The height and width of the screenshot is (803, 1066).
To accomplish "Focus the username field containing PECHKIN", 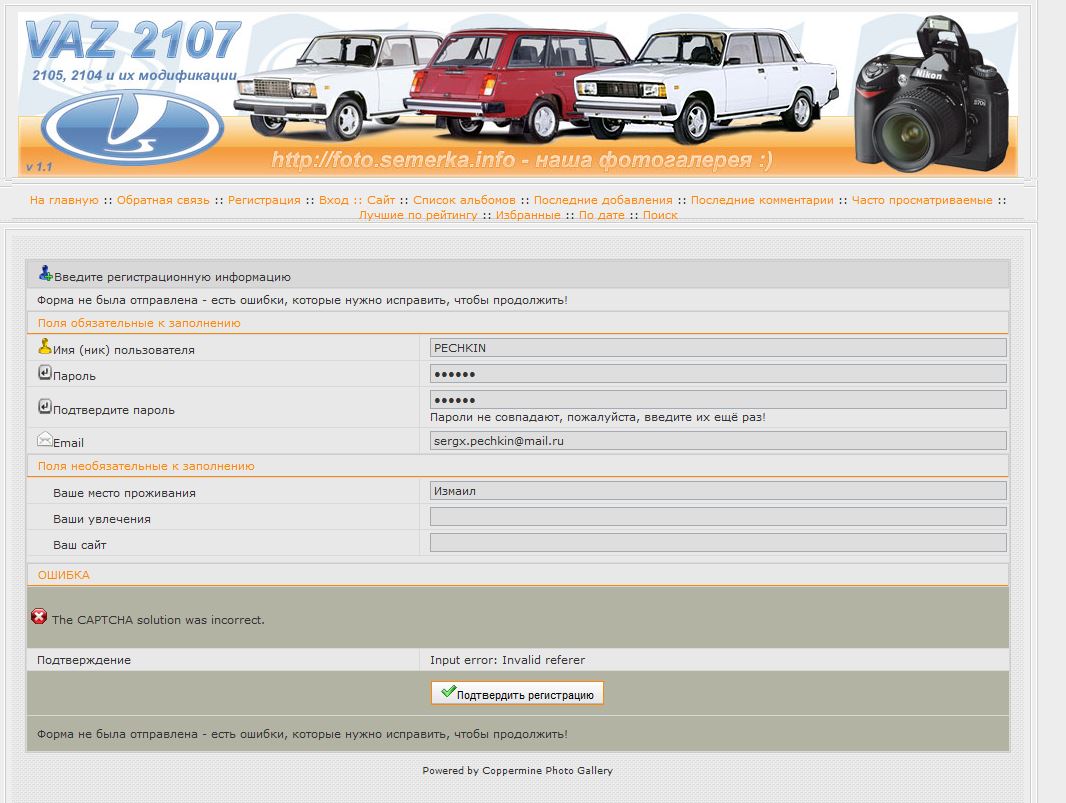I will point(717,348).
